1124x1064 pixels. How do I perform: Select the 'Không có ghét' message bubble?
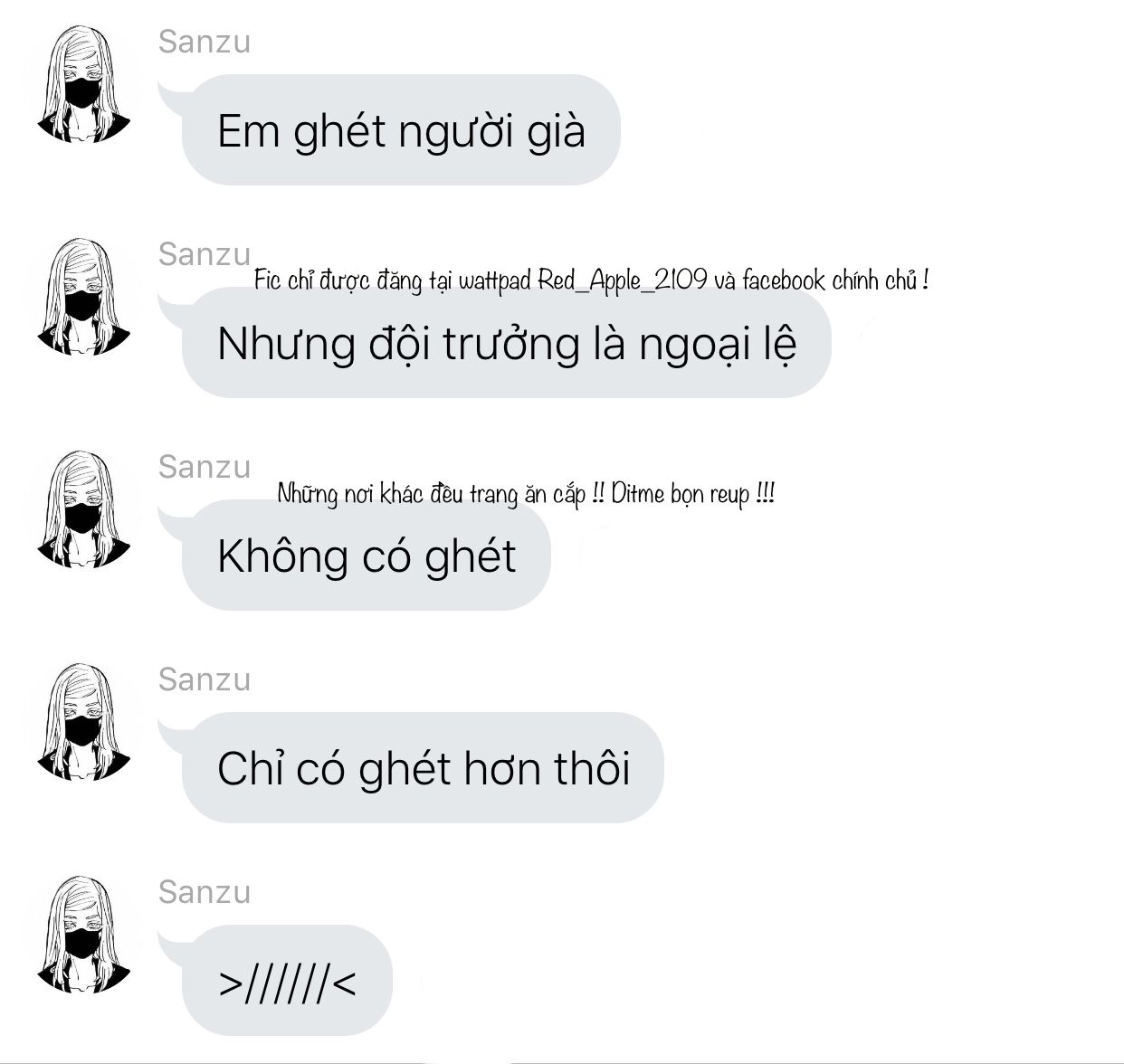(366, 556)
